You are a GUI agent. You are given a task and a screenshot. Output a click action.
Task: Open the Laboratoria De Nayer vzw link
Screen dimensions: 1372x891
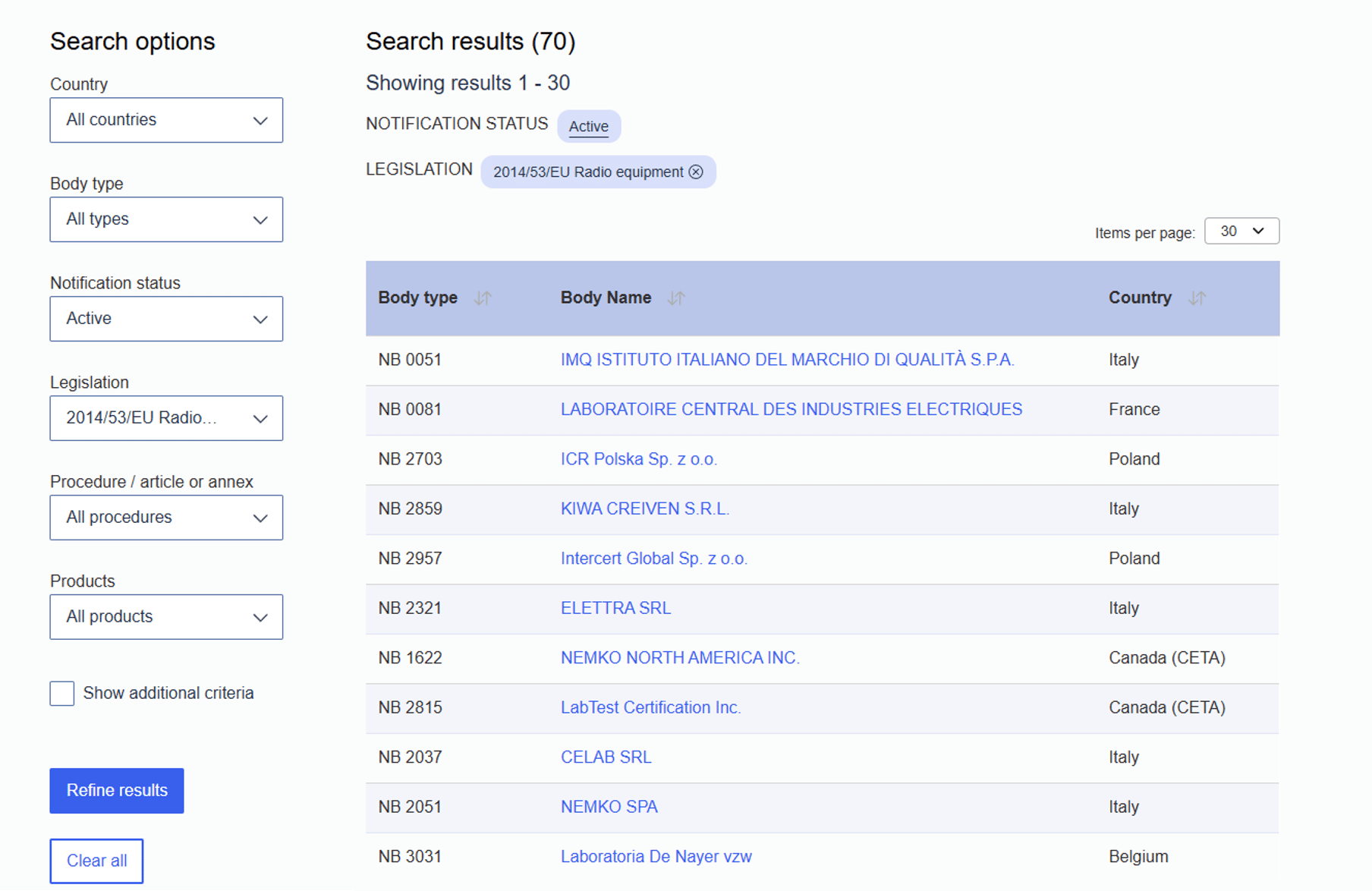coord(656,857)
